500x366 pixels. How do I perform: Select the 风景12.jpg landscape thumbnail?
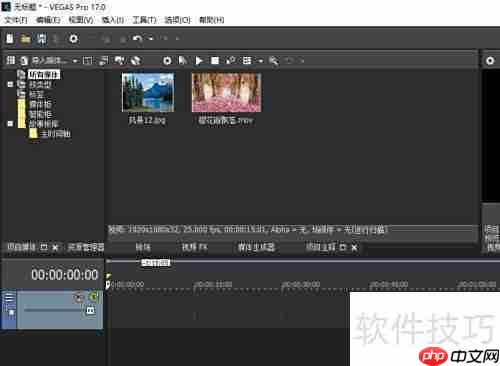148,92
